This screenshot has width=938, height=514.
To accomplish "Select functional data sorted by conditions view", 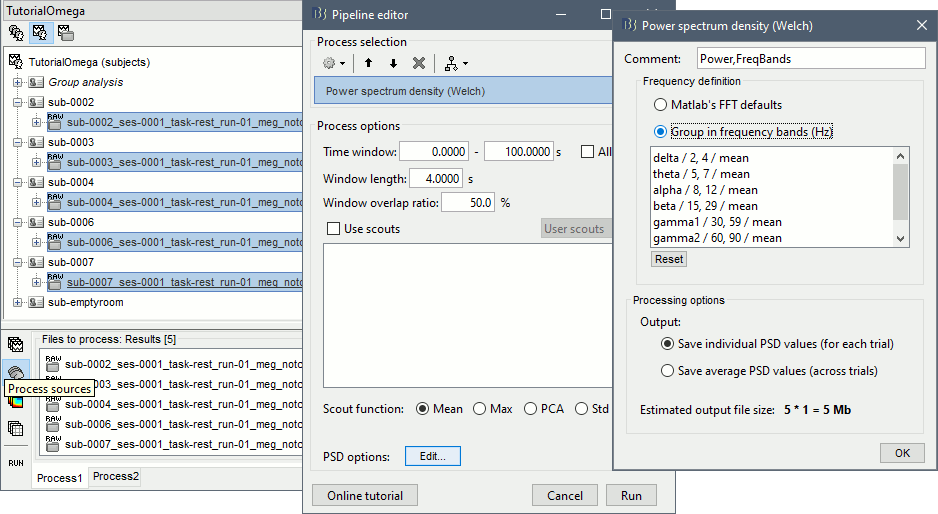I will [x=64, y=32].
